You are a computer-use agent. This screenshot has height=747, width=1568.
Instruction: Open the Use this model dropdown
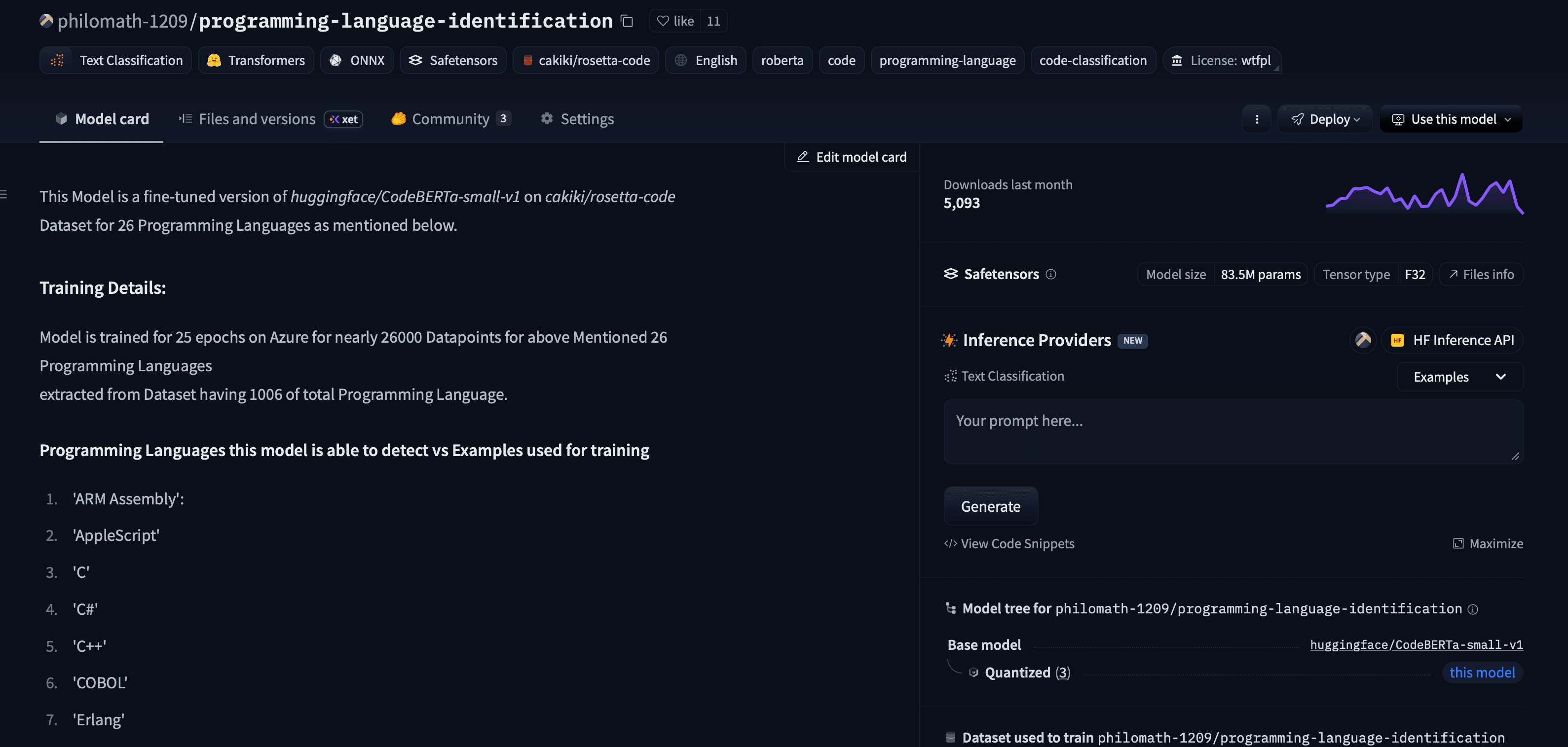pos(1451,119)
